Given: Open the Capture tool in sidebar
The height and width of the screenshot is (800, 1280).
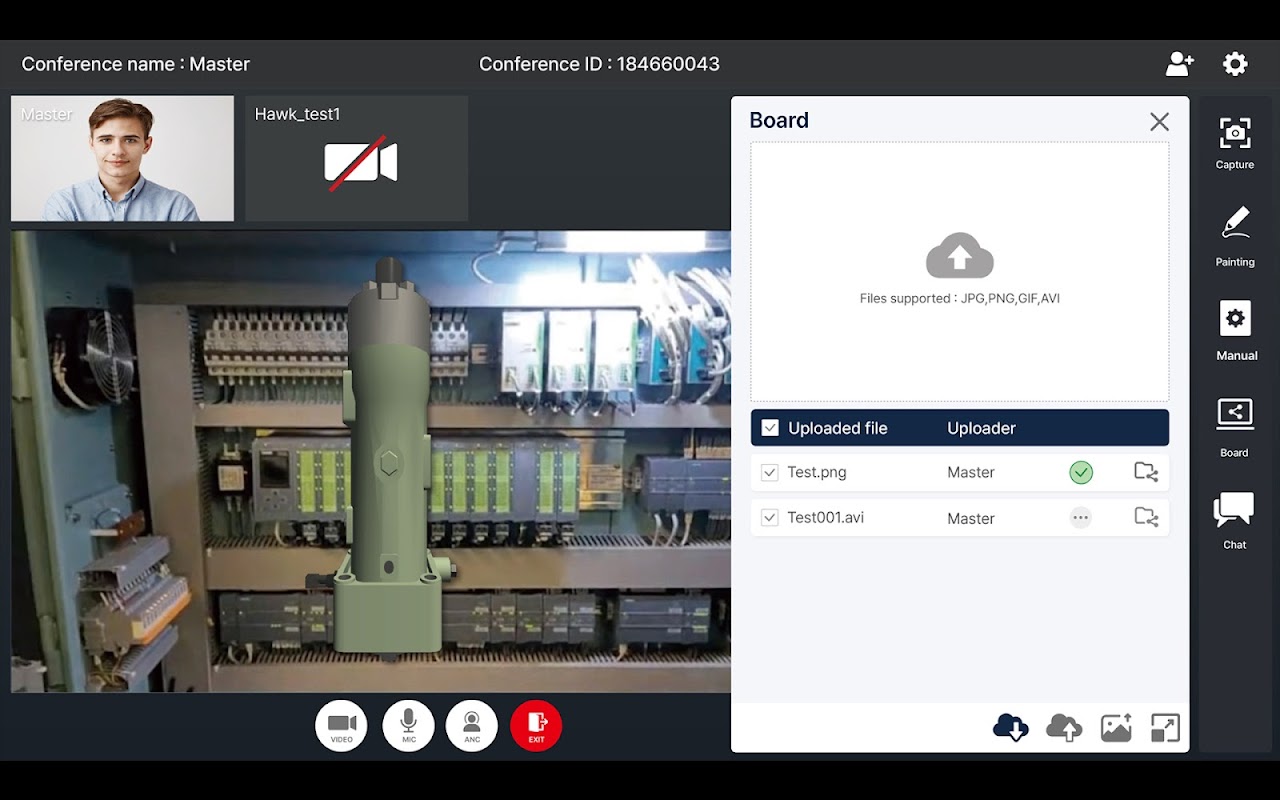Looking at the screenshot, I should pos(1235,142).
